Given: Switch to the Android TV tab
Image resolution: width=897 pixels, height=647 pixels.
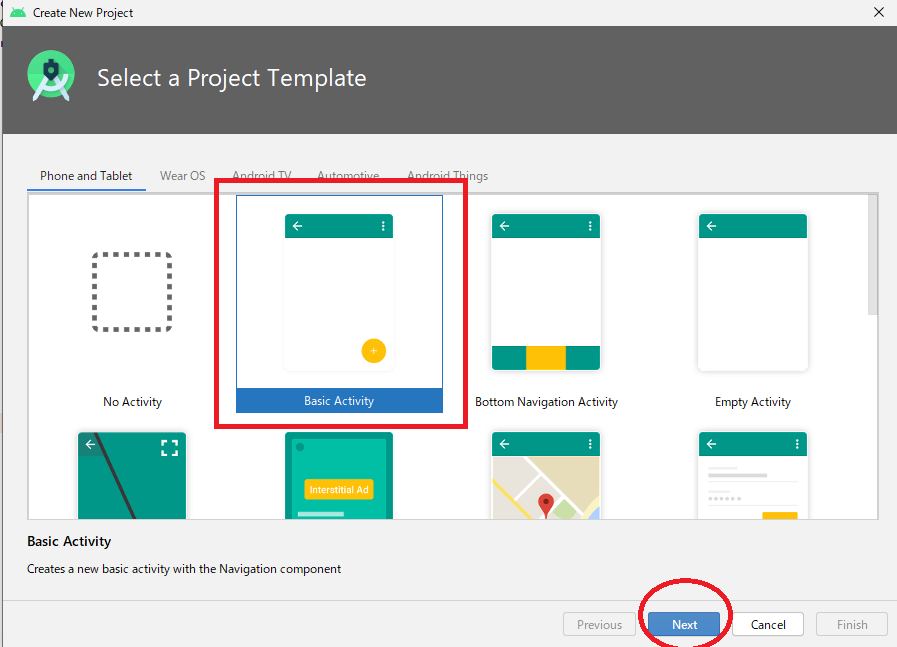Looking at the screenshot, I should (x=262, y=175).
